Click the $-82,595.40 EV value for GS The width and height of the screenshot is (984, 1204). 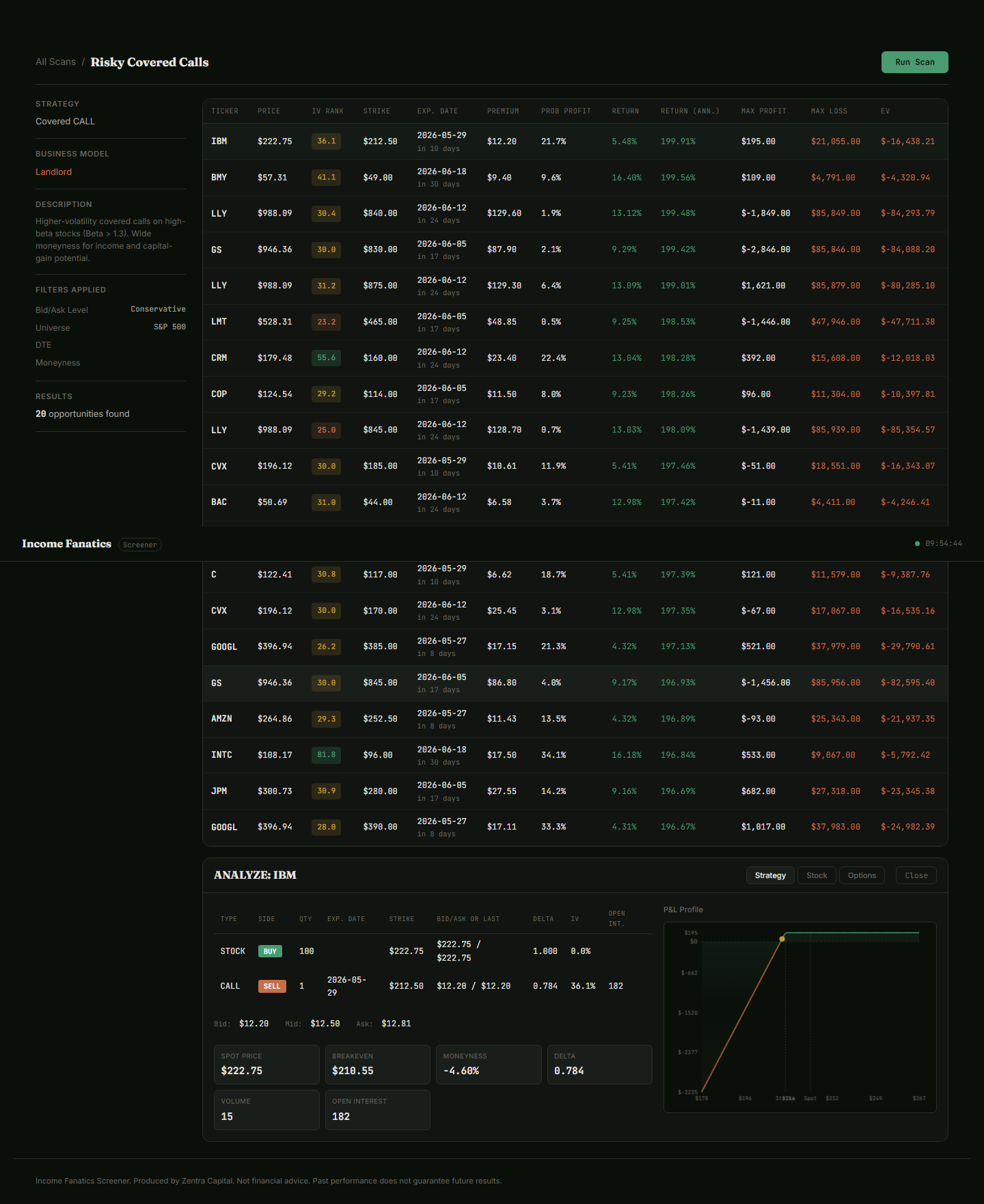pos(907,683)
